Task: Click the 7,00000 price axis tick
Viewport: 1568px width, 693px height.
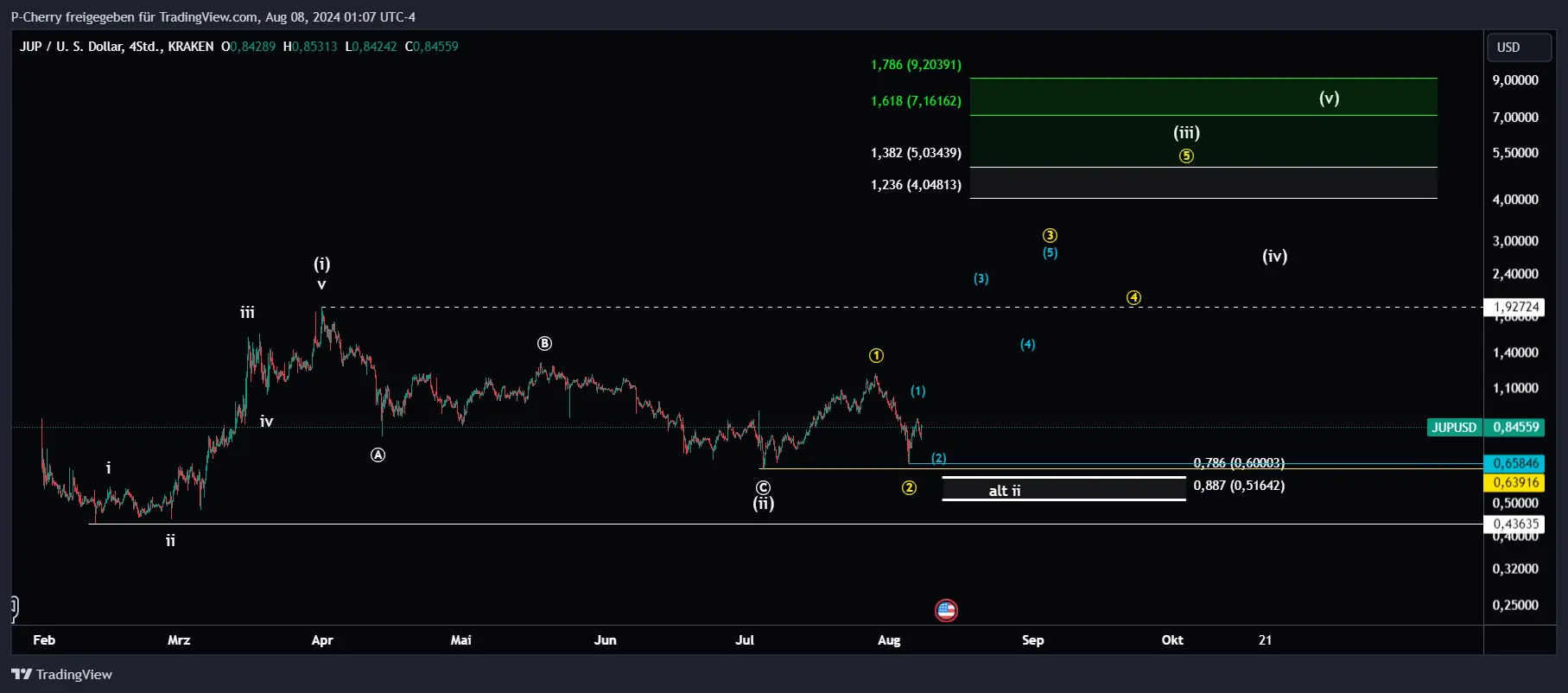Action: pyautogui.click(x=1515, y=118)
